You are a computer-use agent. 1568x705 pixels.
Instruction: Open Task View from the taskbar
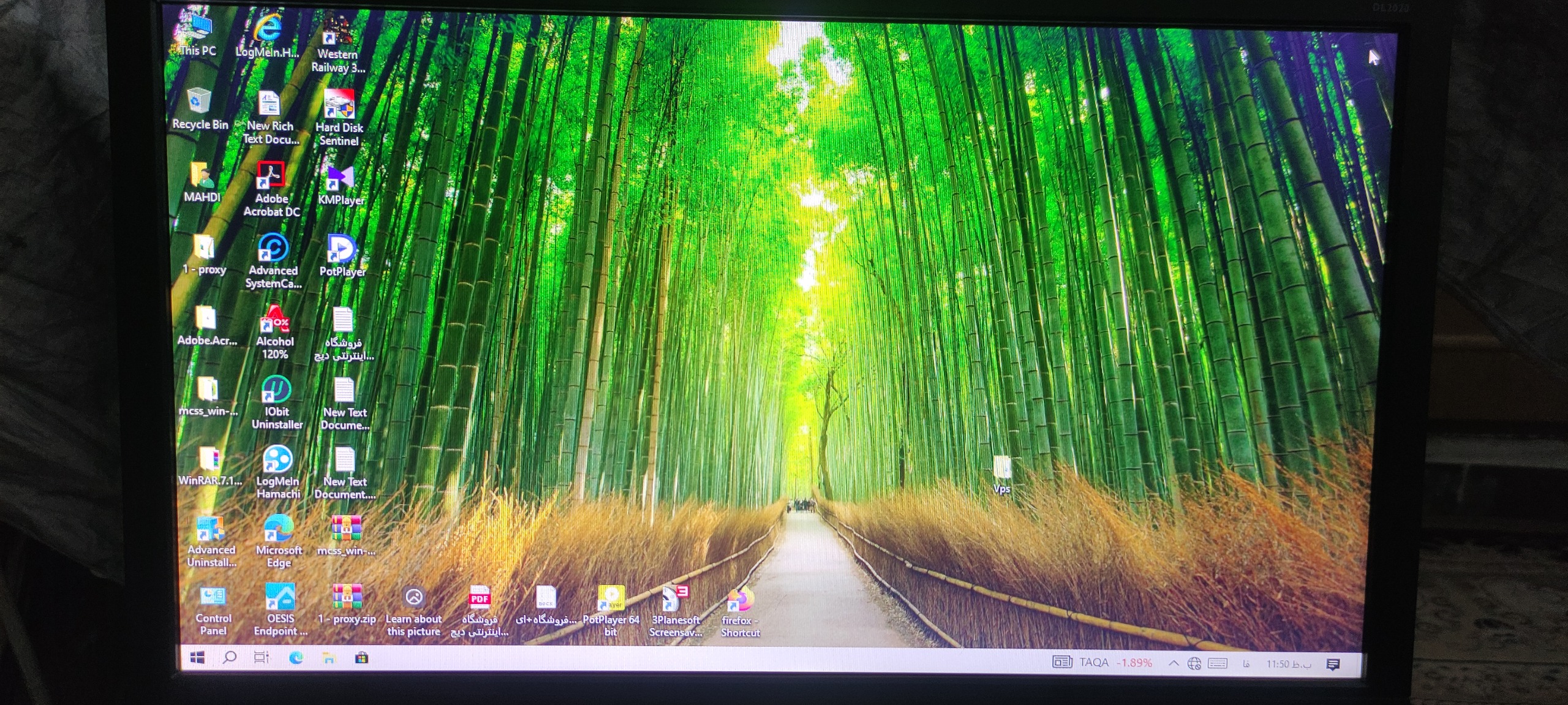point(262,658)
